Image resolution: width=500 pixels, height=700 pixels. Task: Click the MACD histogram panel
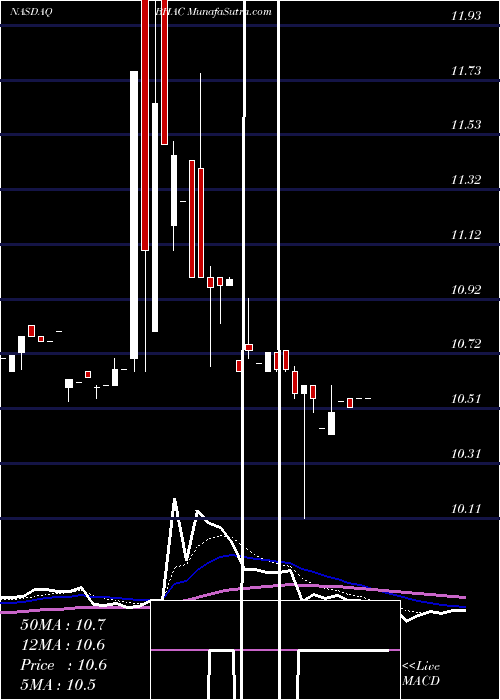click(x=275, y=650)
